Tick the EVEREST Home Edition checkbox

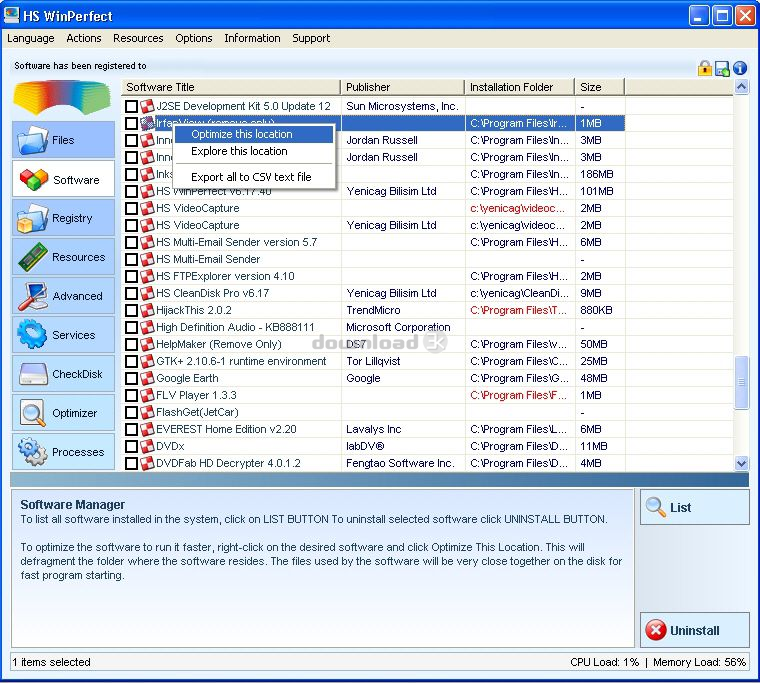(131, 429)
